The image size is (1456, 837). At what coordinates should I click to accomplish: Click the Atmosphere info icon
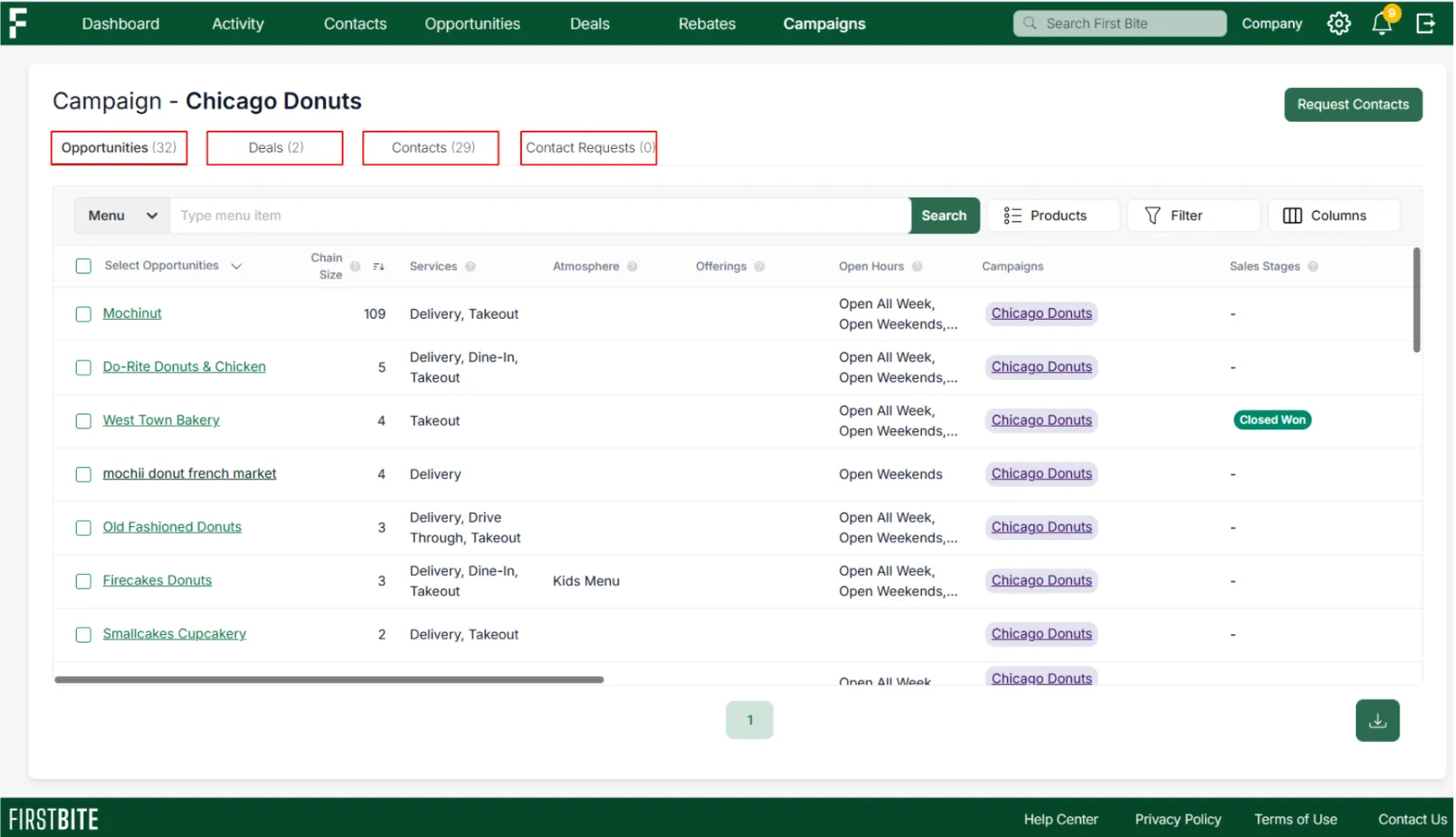click(x=633, y=267)
